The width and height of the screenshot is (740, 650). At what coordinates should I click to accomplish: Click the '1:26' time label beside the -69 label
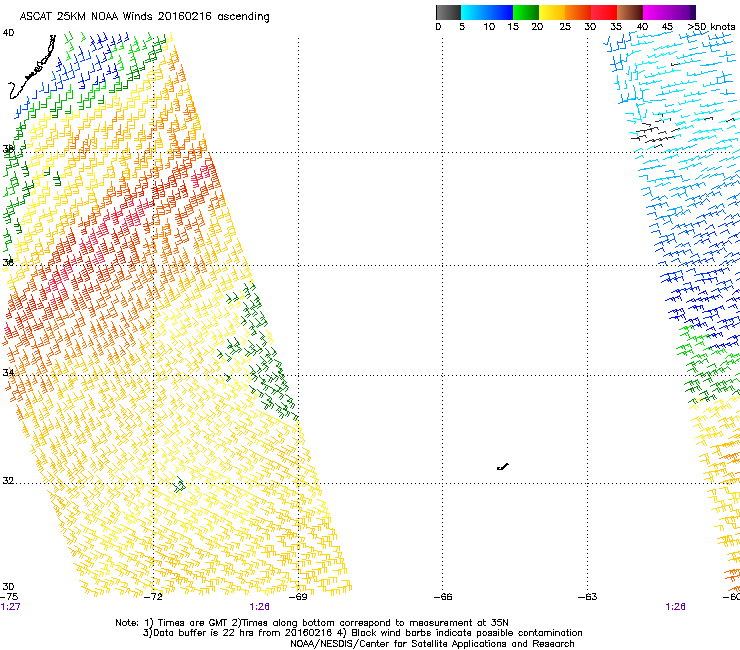tap(260, 607)
